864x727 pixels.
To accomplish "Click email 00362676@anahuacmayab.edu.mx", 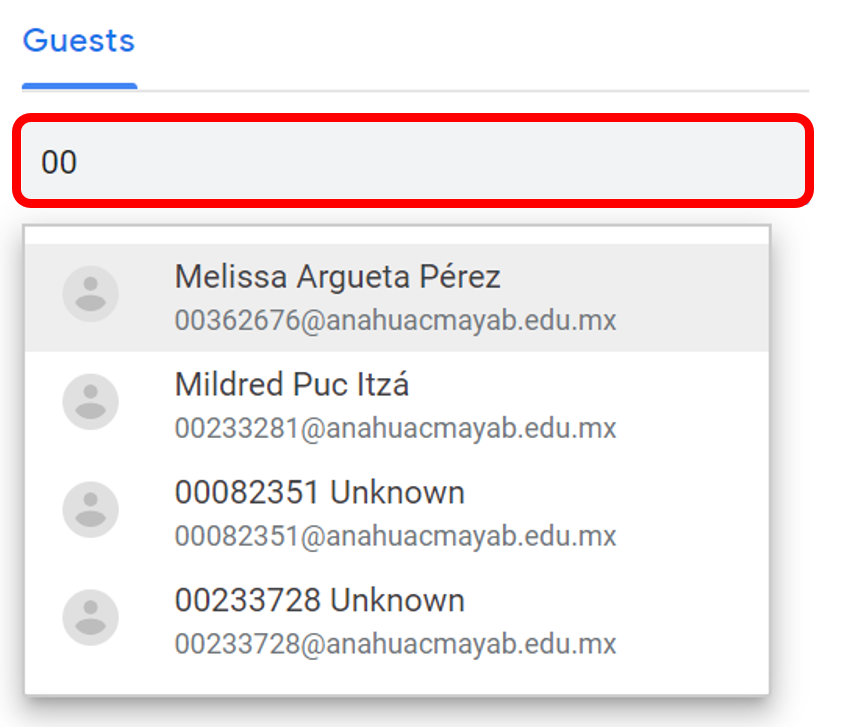I will pyautogui.click(x=395, y=321).
